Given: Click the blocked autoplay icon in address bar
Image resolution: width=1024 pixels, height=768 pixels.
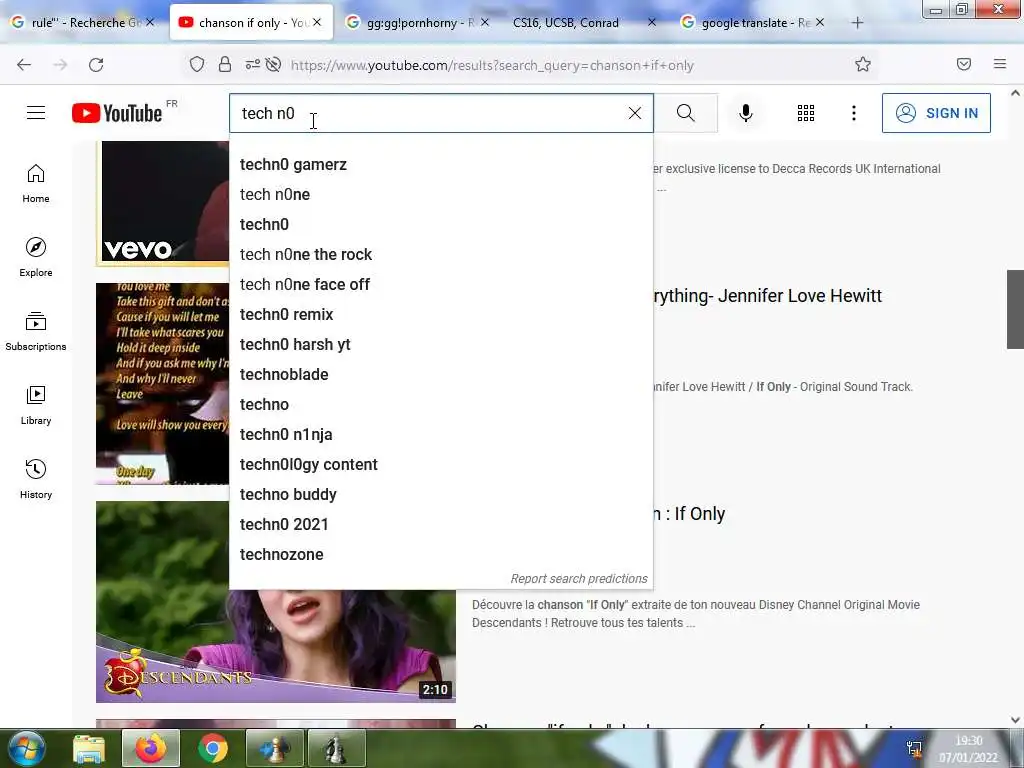Looking at the screenshot, I should [274, 64].
